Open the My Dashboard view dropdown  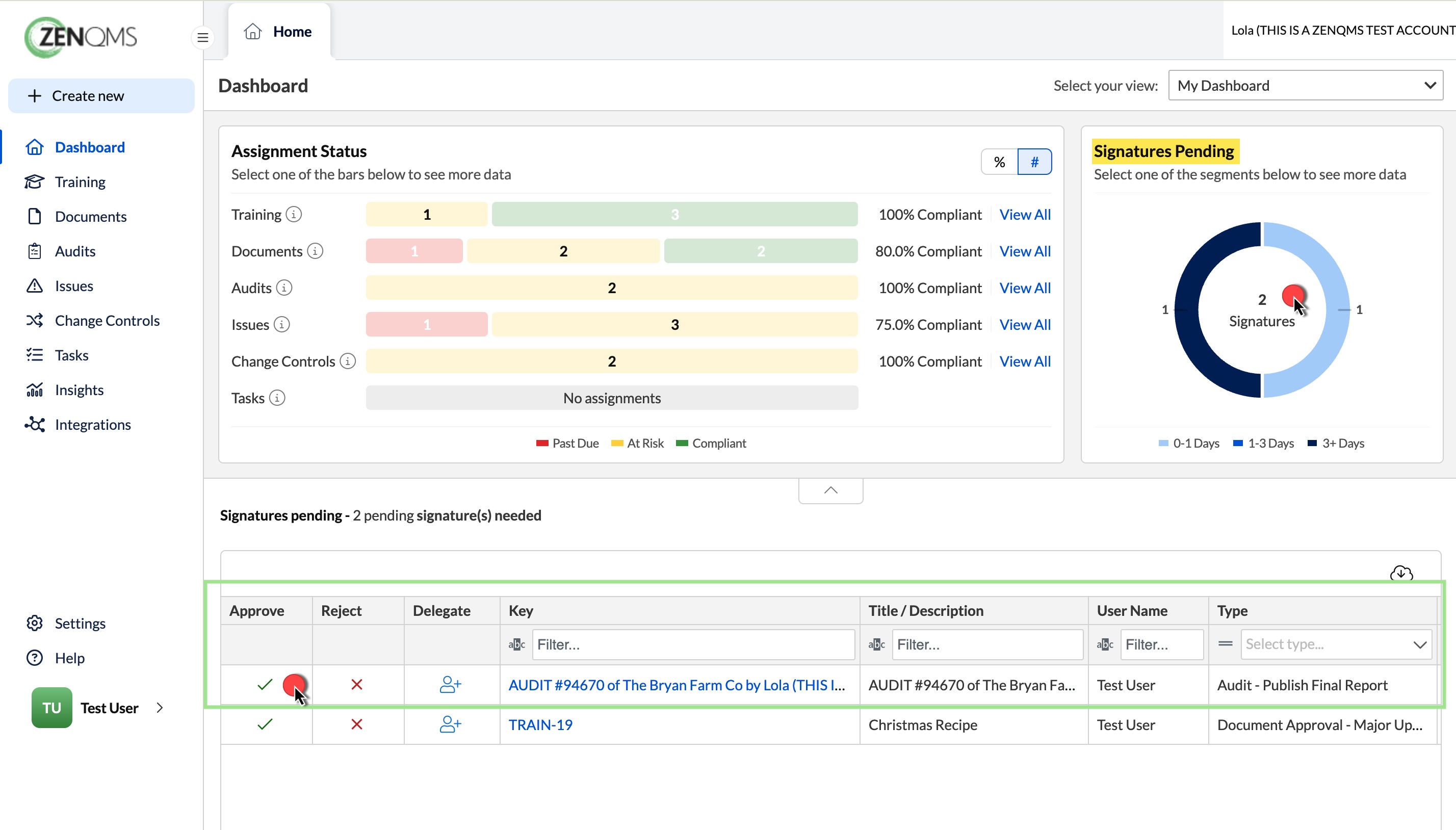tap(1305, 86)
